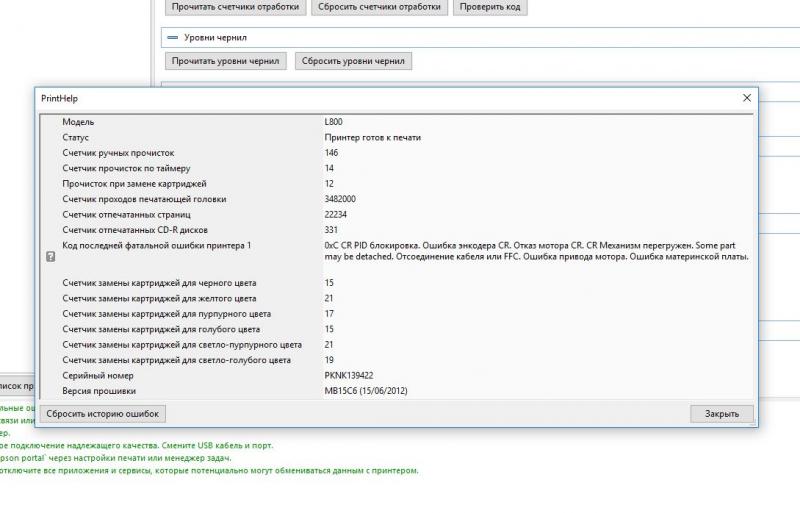Select the value "146"
800x513 pixels.
point(331,153)
